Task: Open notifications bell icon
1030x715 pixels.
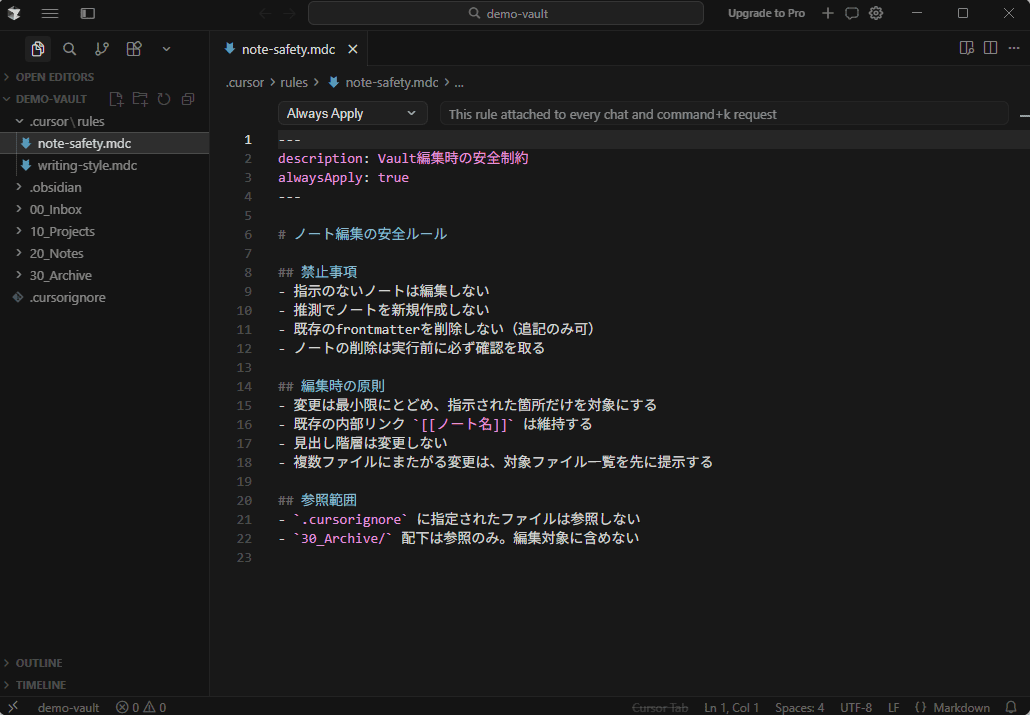Action: 1011,707
